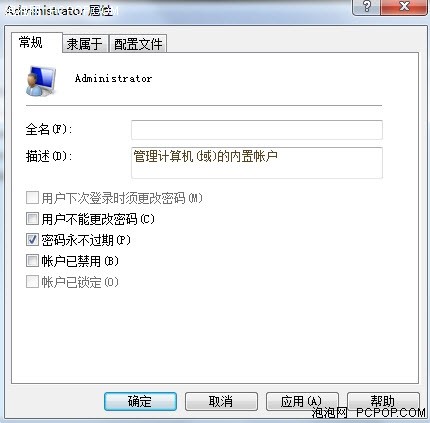Open the 配置文件 tab
Screen dimensions: 430x423
tap(138, 44)
